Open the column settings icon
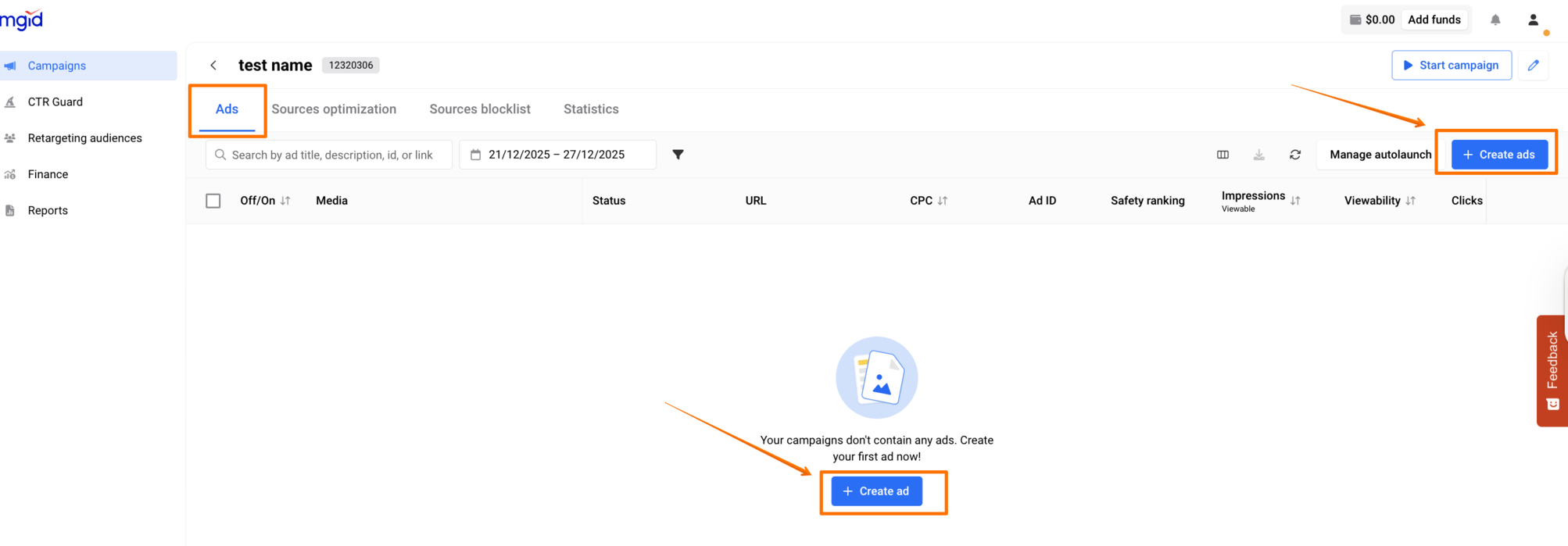This screenshot has width=1568, height=546. point(1223,155)
